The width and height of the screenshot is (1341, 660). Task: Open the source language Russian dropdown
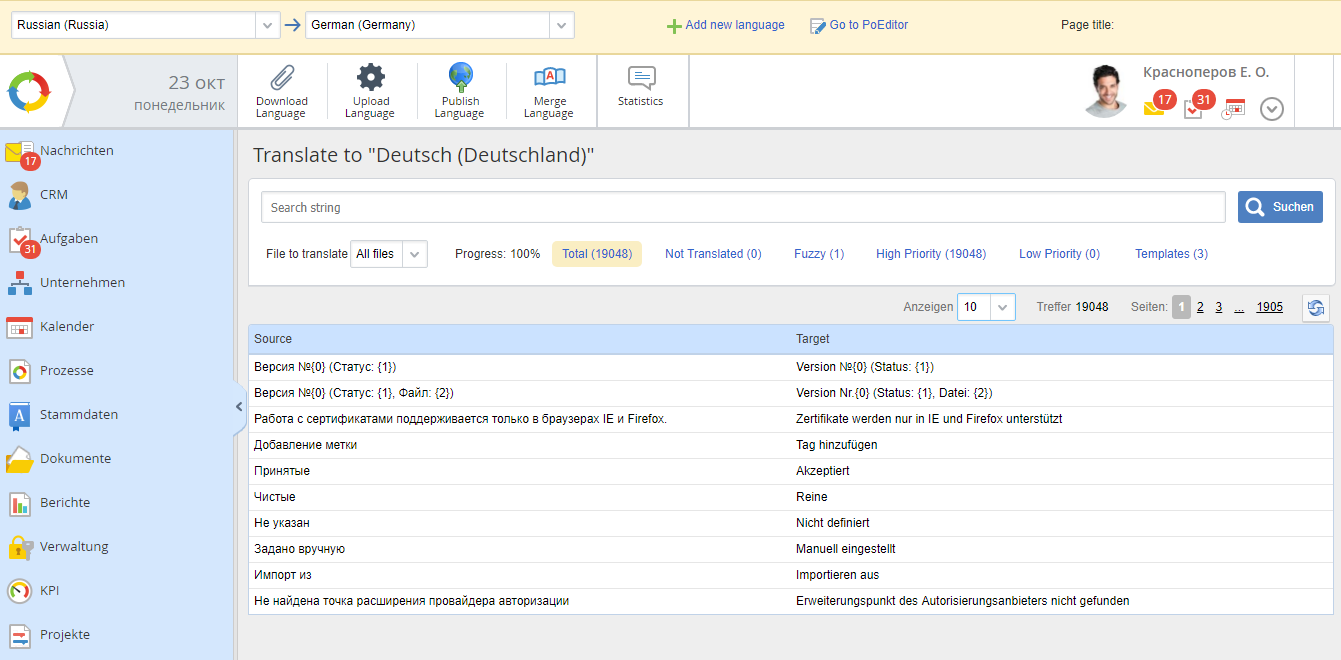(x=145, y=25)
